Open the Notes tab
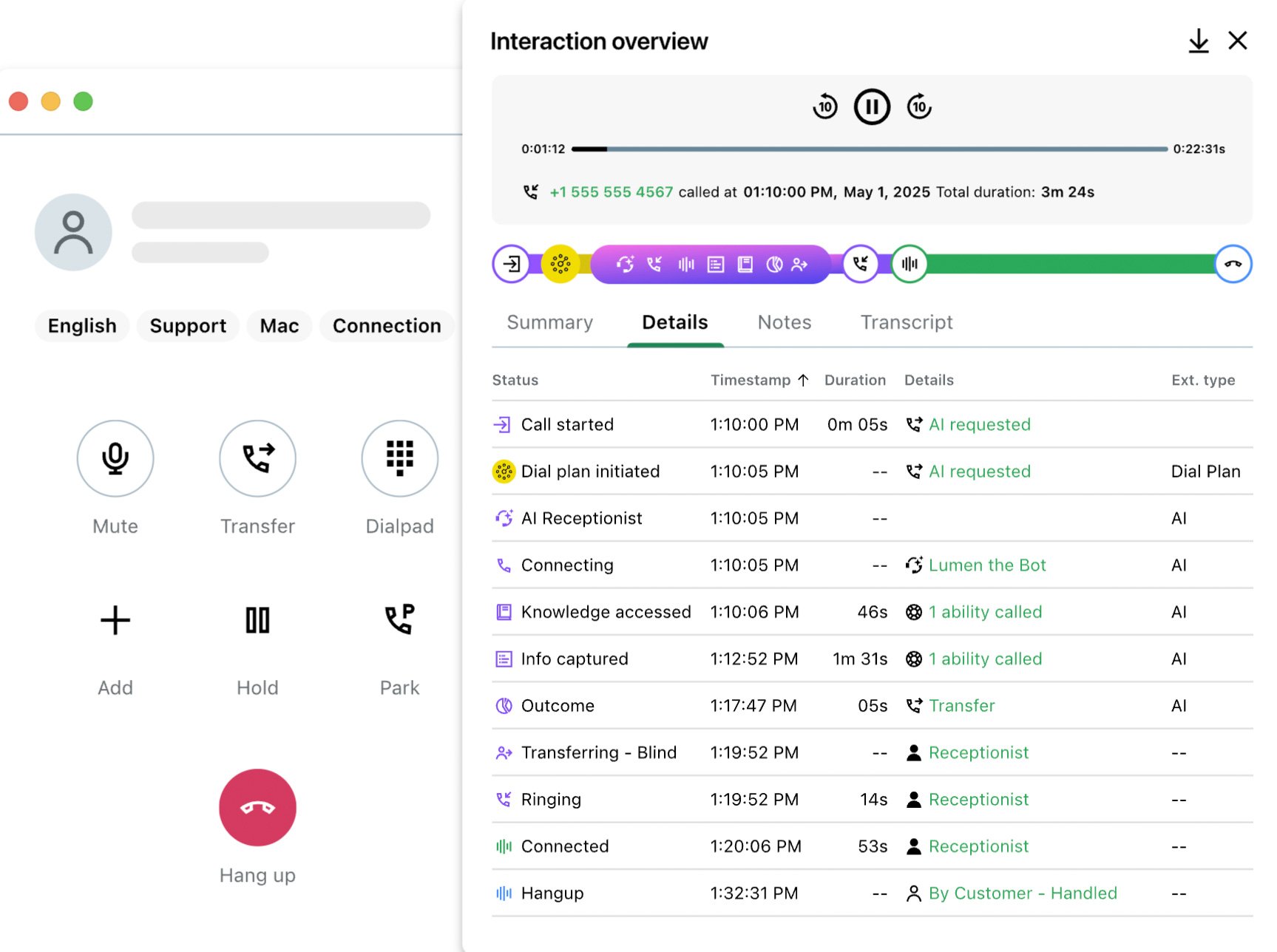 (x=784, y=322)
